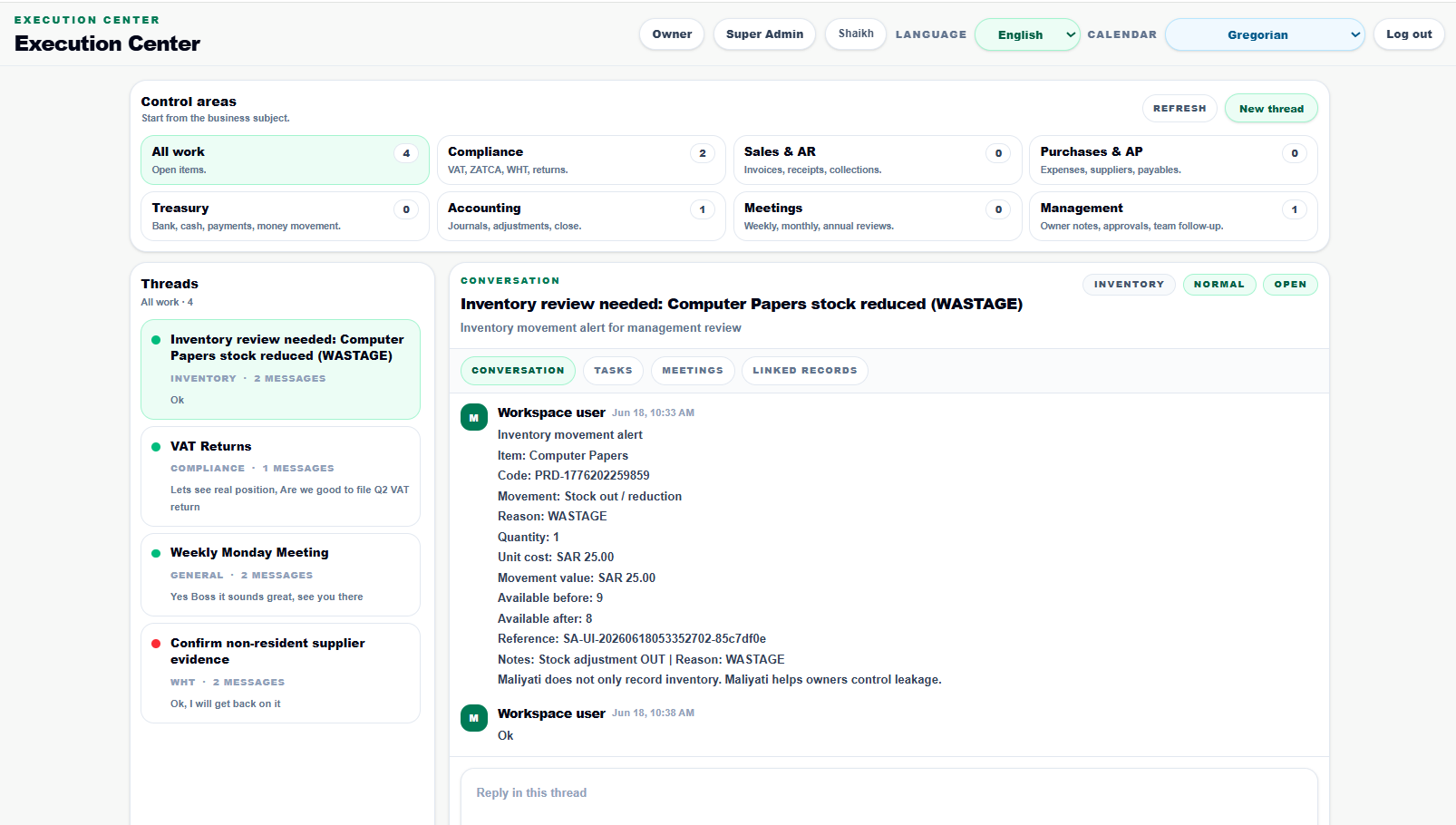Image resolution: width=1456 pixels, height=825 pixels.
Task: Start a New thread
Action: click(x=1271, y=109)
